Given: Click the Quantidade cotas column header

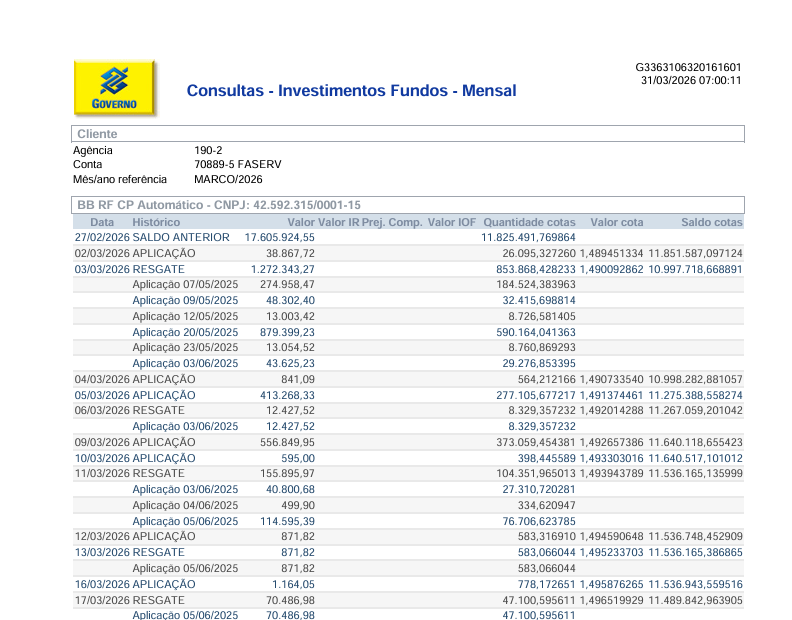Looking at the screenshot, I should (529, 222).
